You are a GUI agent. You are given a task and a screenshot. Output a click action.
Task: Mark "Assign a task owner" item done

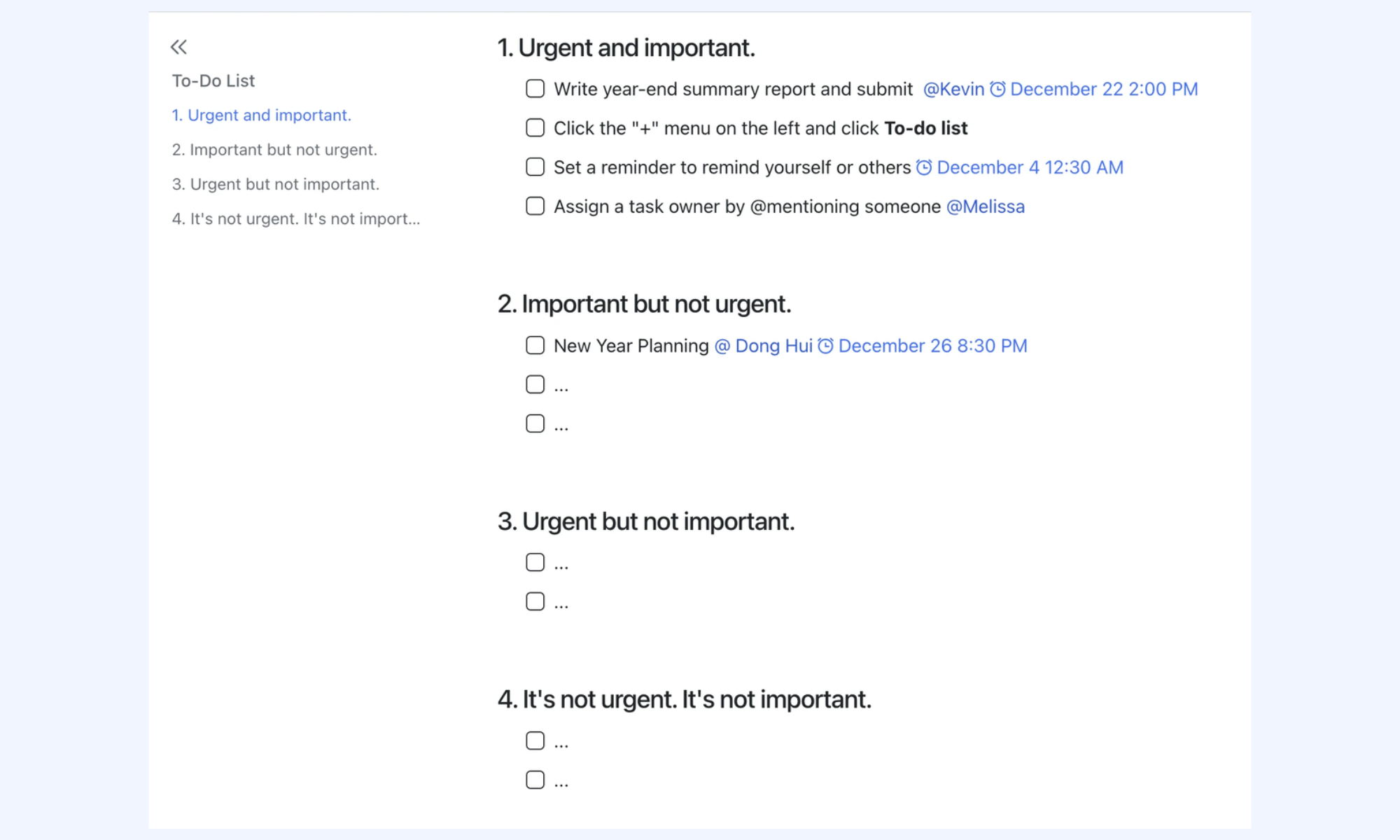(x=535, y=206)
